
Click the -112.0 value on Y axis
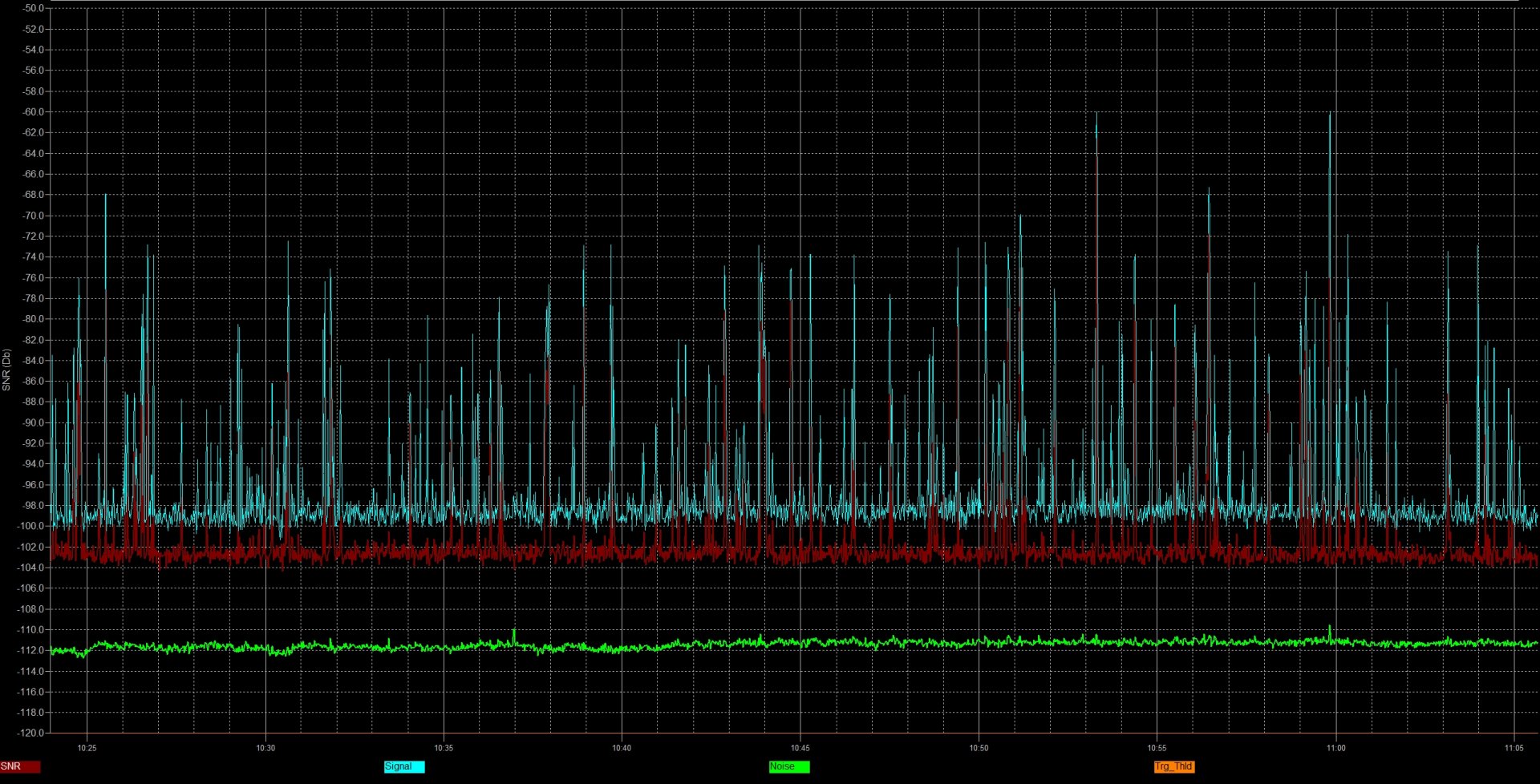click(x=31, y=650)
